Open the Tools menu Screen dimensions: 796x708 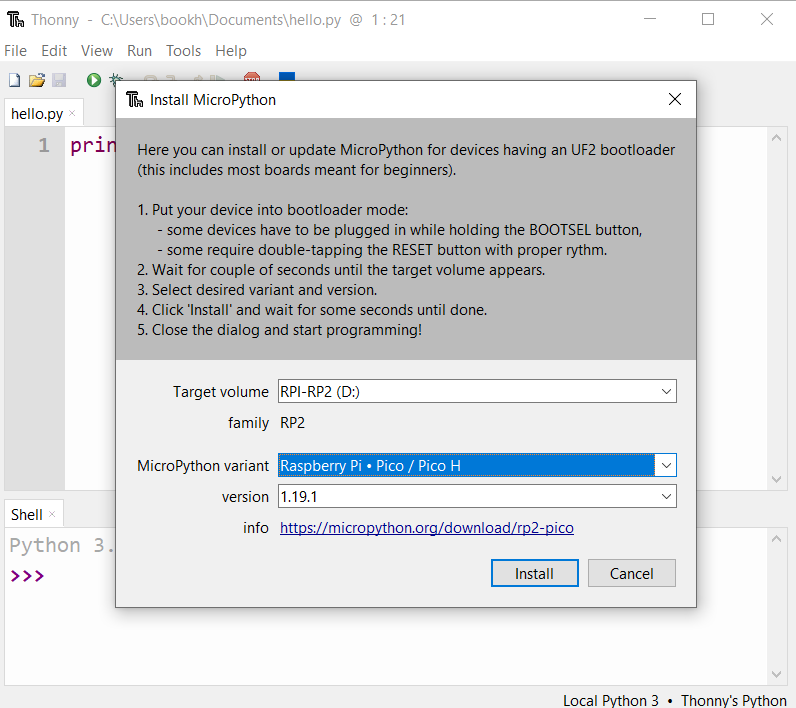[183, 51]
